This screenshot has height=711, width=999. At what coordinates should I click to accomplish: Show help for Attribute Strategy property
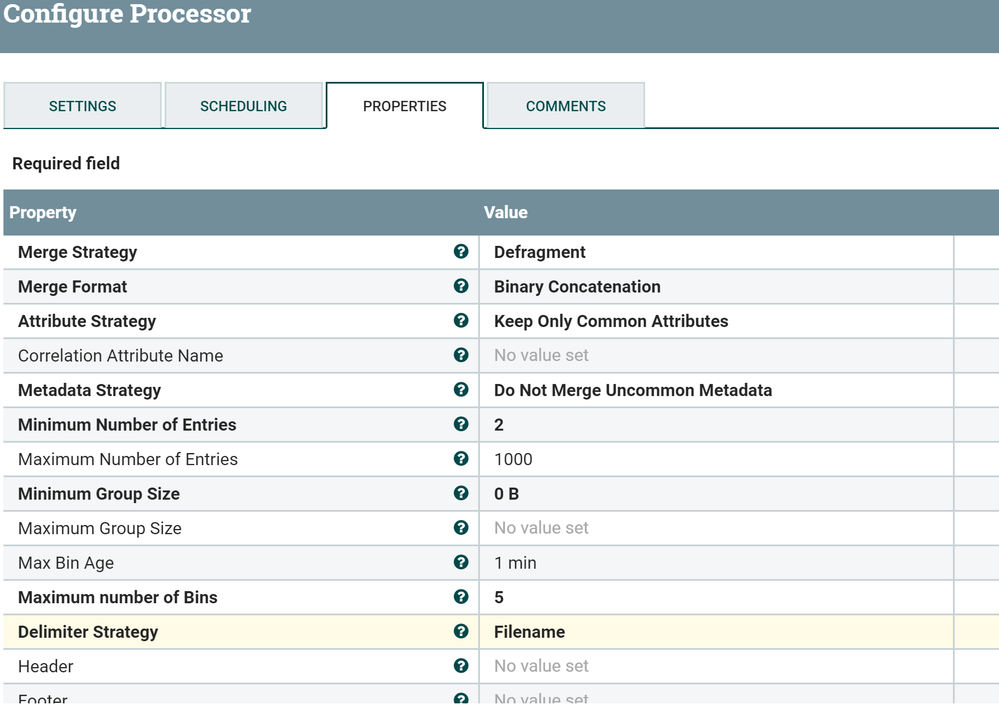461,321
